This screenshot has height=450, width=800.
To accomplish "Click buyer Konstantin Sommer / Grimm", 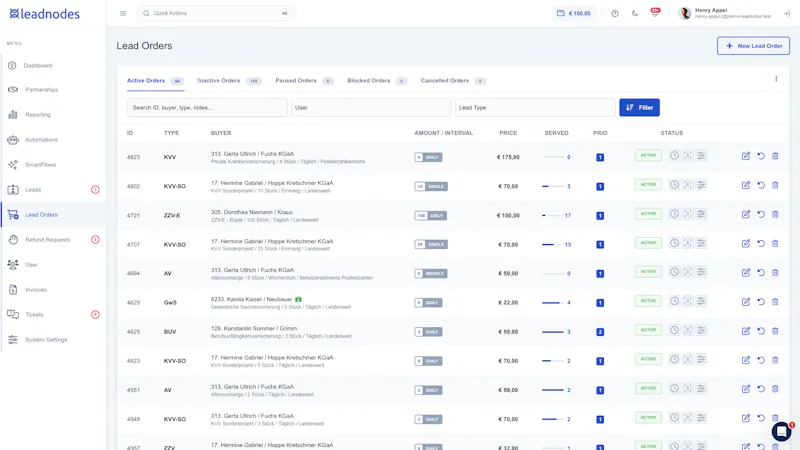I will pyautogui.click(x=254, y=329).
